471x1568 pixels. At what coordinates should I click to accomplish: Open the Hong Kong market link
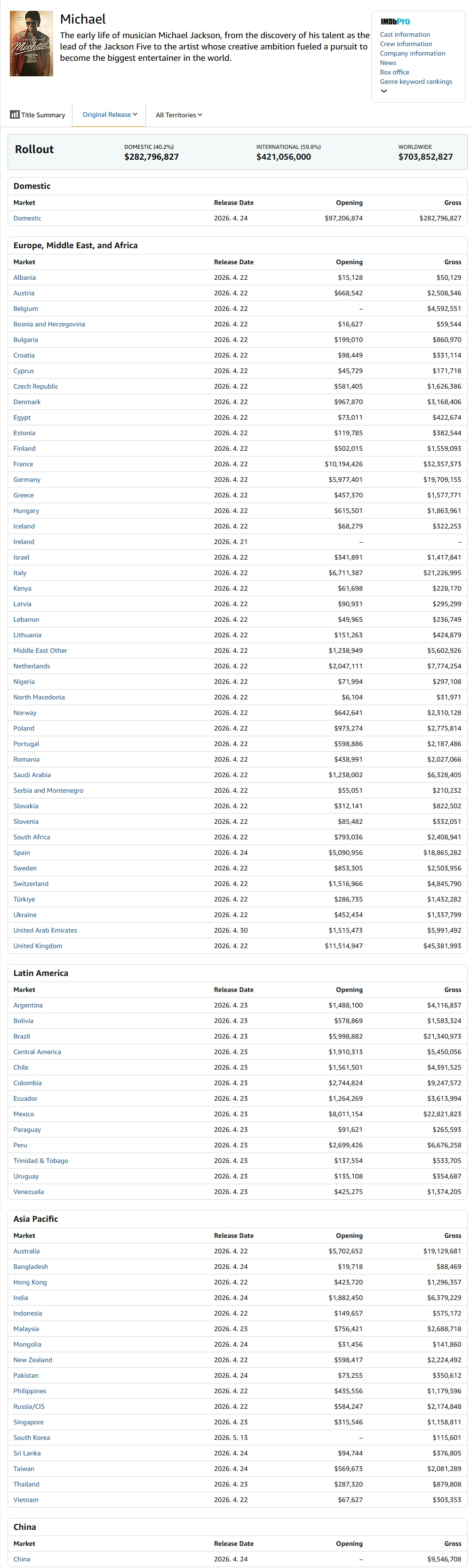coord(30,1283)
